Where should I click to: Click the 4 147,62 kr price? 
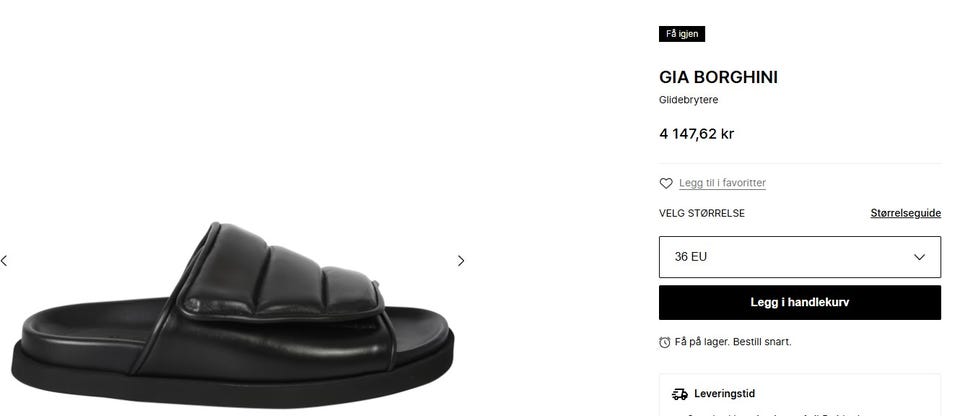pyautogui.click(x=696, y=134)
